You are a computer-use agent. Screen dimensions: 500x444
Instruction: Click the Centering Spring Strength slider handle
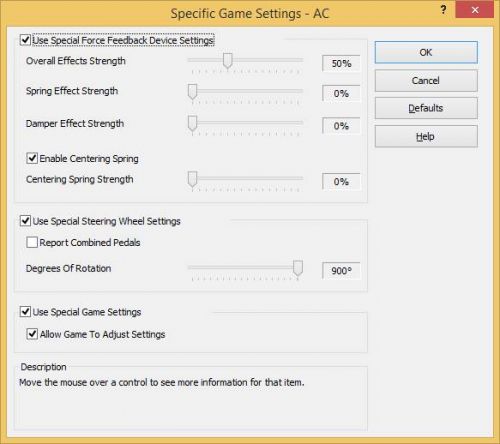coord(192,179)
